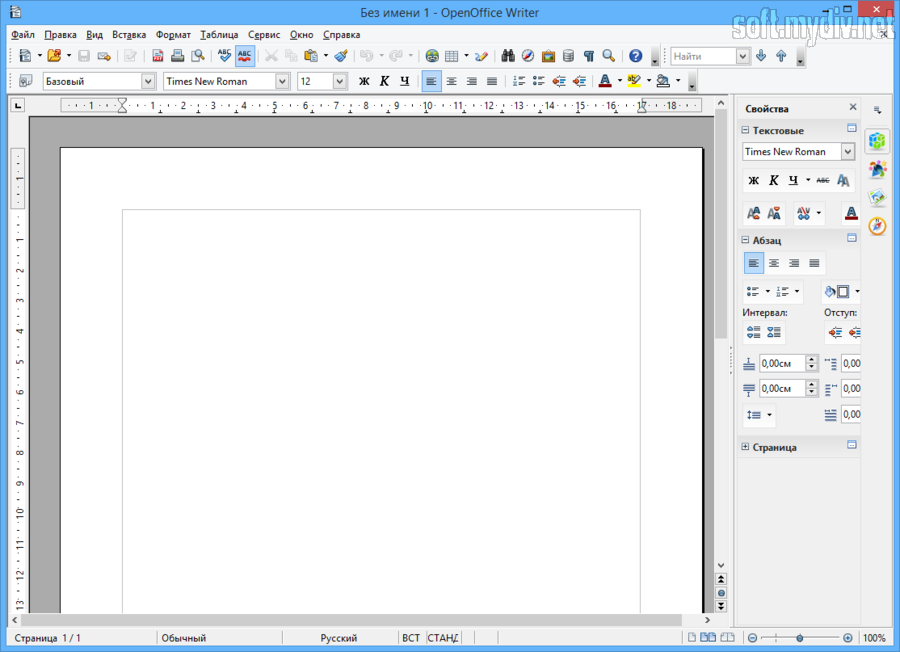The image size is (900, 652).
Task: Toggle bold Ж in the formatting toolbar
Action: pos(364,81)
